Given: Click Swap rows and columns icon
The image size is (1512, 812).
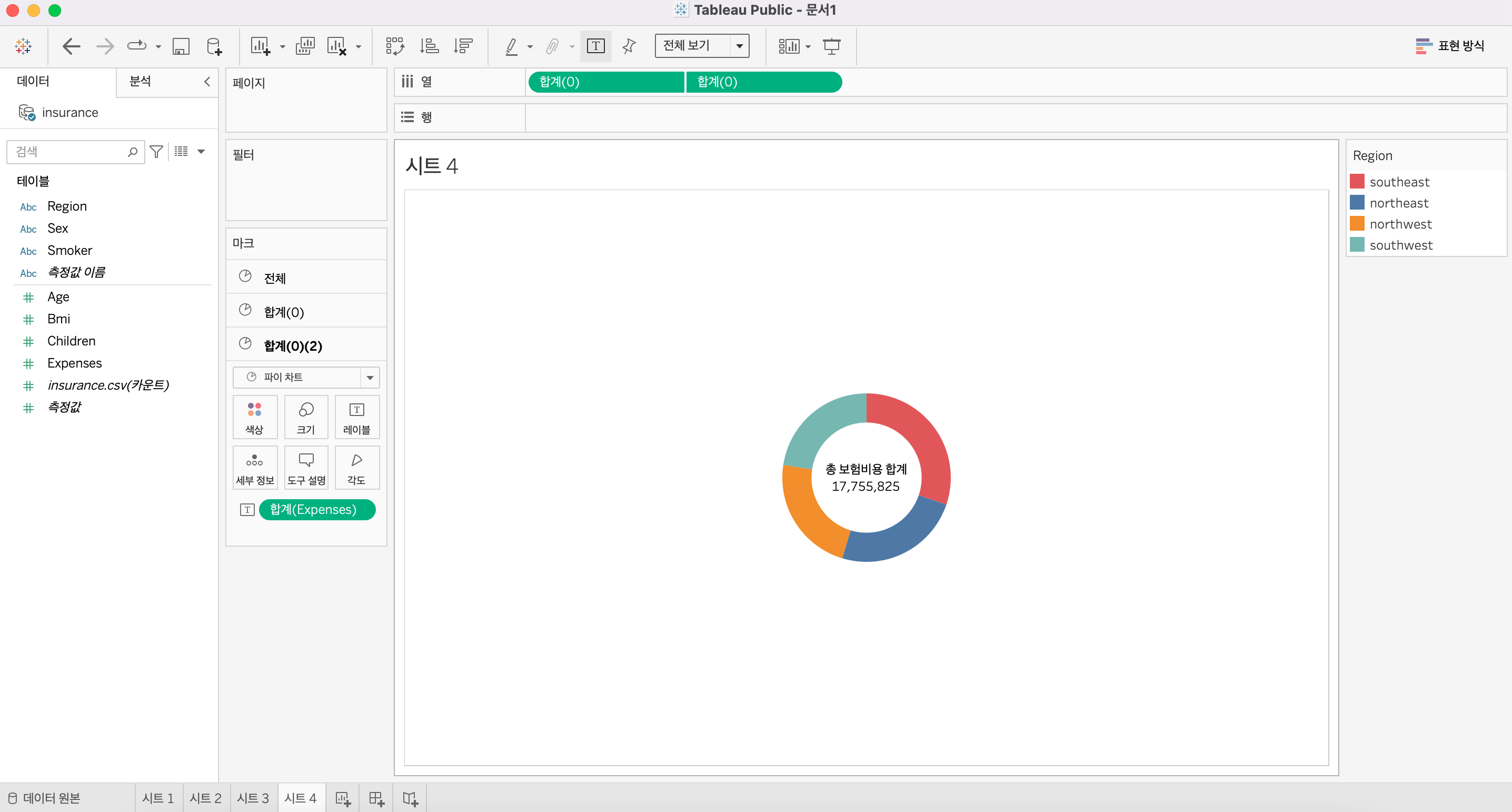Looking at the screenshot, I should pos(394,46).
